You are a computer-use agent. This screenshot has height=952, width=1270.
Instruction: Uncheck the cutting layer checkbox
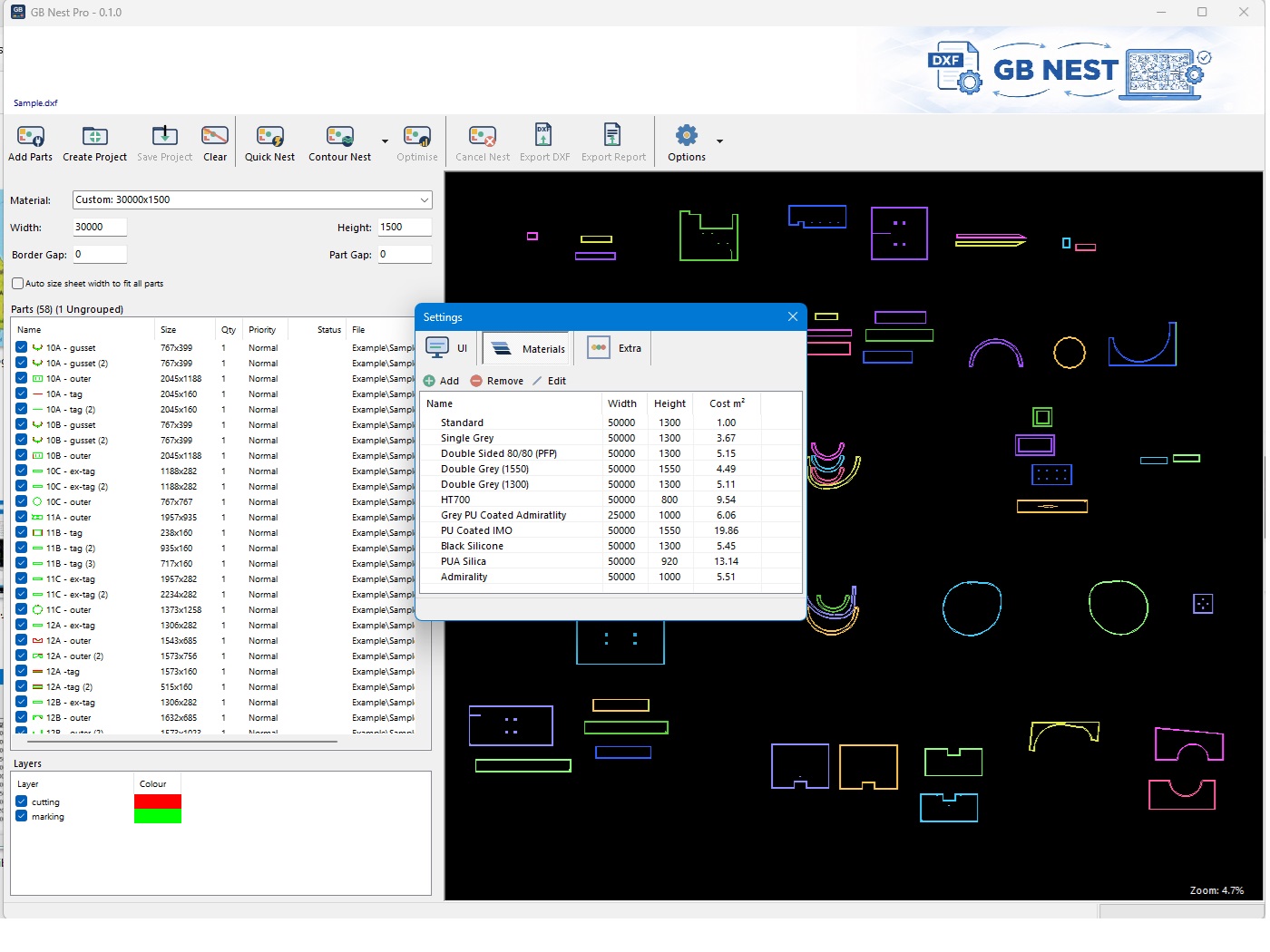click(21, 801)
